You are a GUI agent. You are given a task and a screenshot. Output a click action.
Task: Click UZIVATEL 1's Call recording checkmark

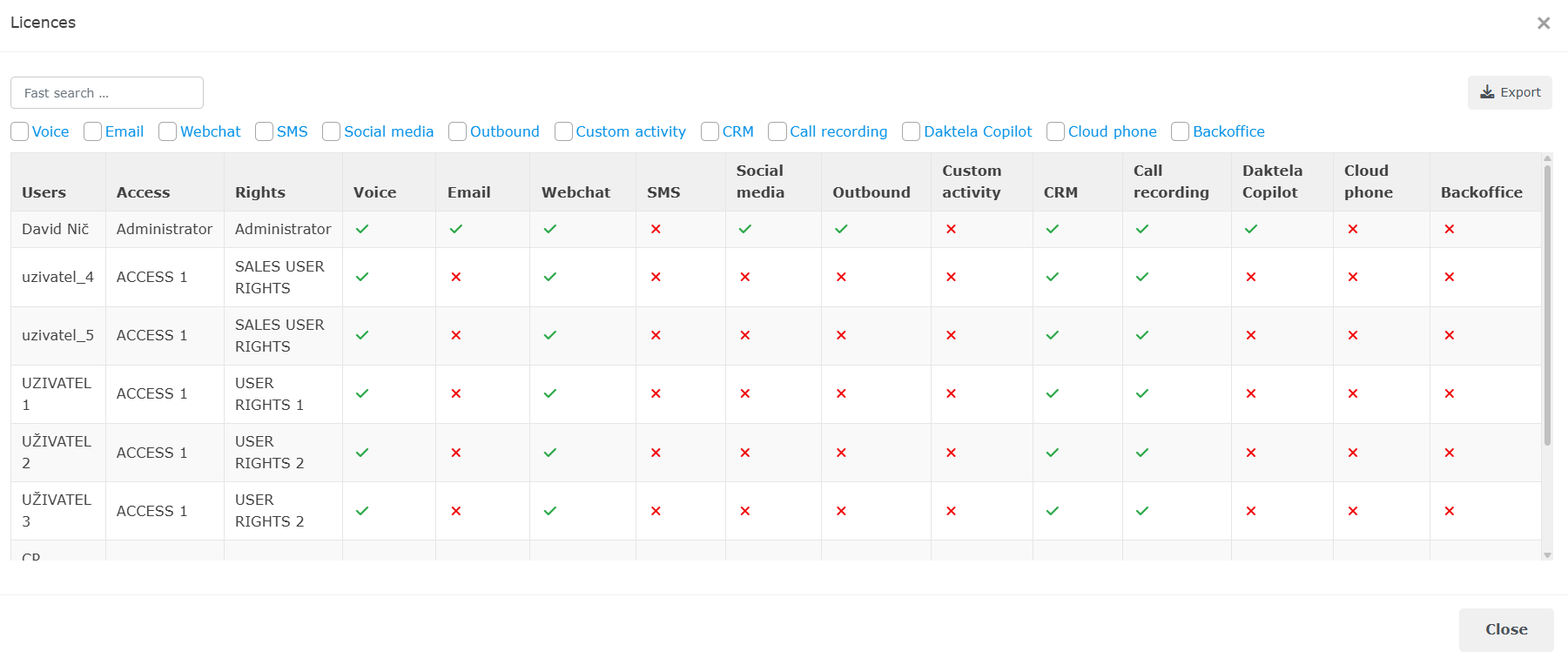tap(1142, 393)
